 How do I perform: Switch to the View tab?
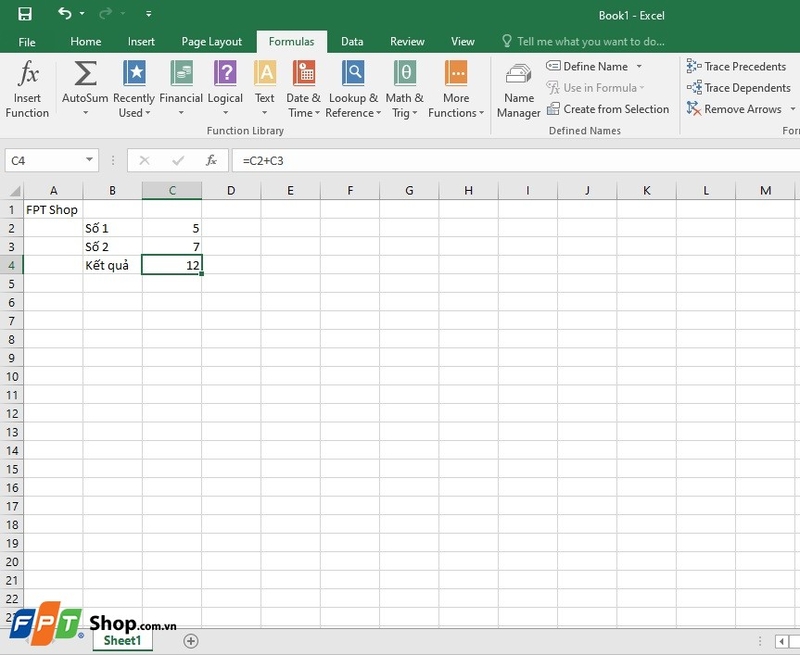[x=463, y=42]
